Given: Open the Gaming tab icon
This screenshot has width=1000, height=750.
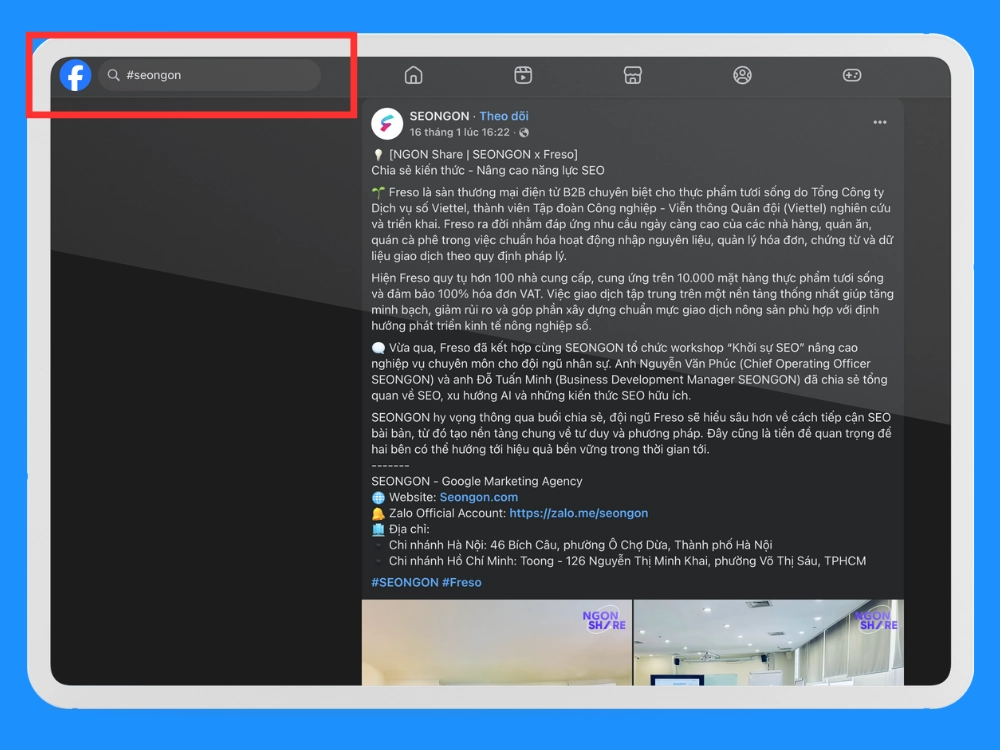Looking at the screenshot, I should point(852,75).
